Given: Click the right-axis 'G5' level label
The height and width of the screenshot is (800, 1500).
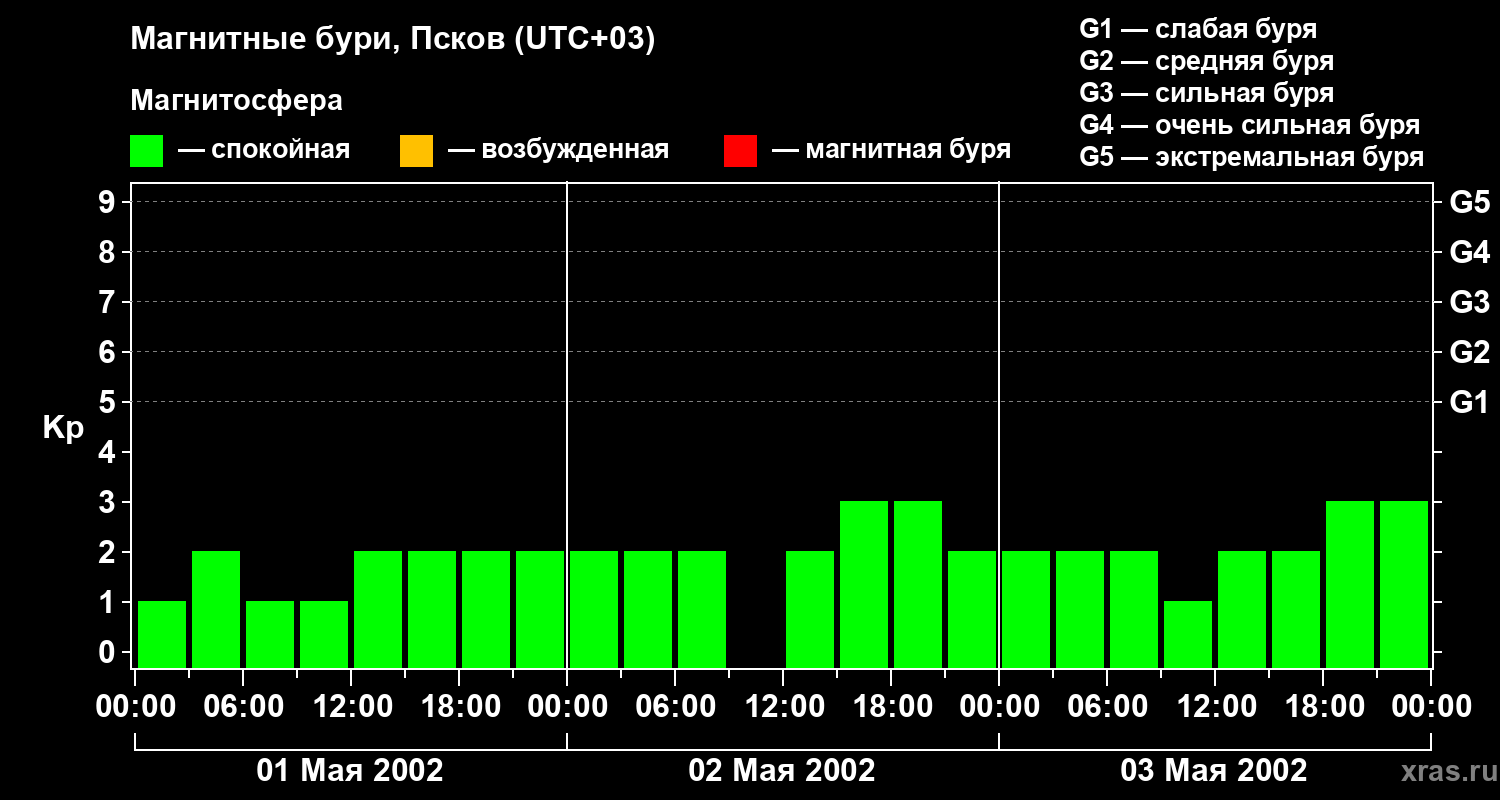Looking at the screenshot, I should click(1469, 202).
